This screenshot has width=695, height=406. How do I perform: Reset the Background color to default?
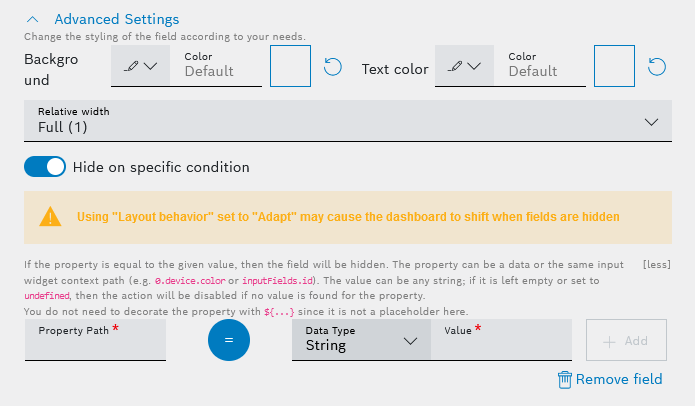333,68
